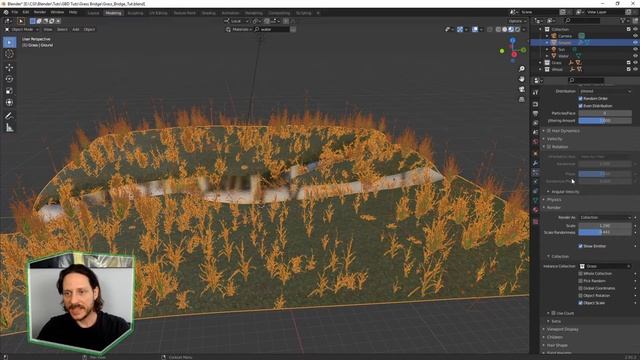Screen dimensions: 640x360
Task: Enable Global Coordinates checkbox
Action: pyautogui.click(x=580, y=288)
